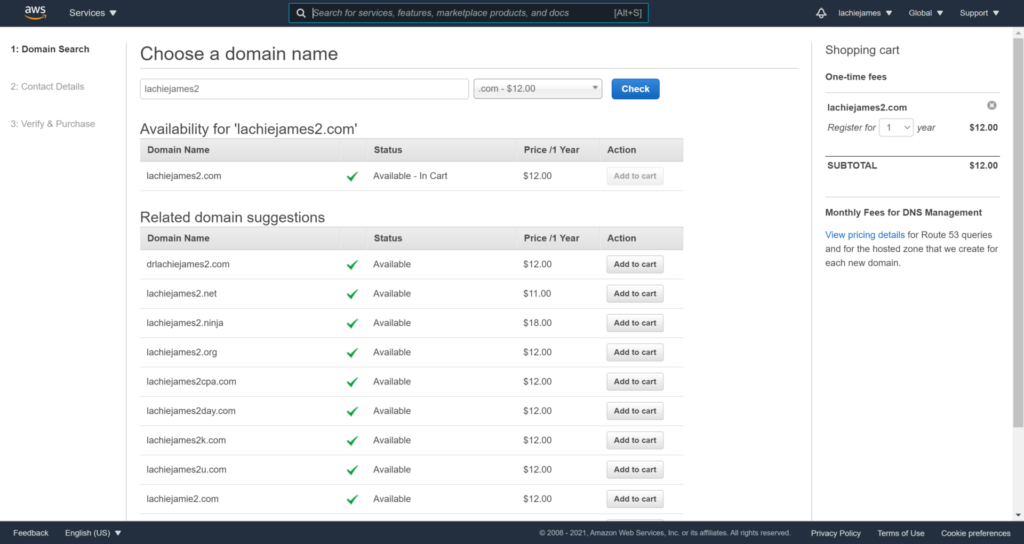This screenshot has height=544, width=1024.
Task: Add lachiejames2day.com to cart
Action: pos(635,411)
